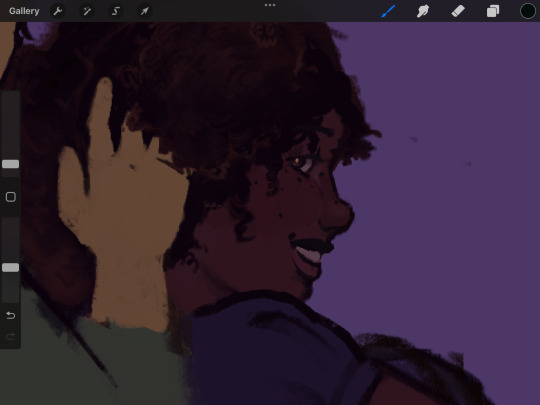Open the Layers panel
Image resolution: width=540 pixels, height=405 pixels.
point(493,11)
